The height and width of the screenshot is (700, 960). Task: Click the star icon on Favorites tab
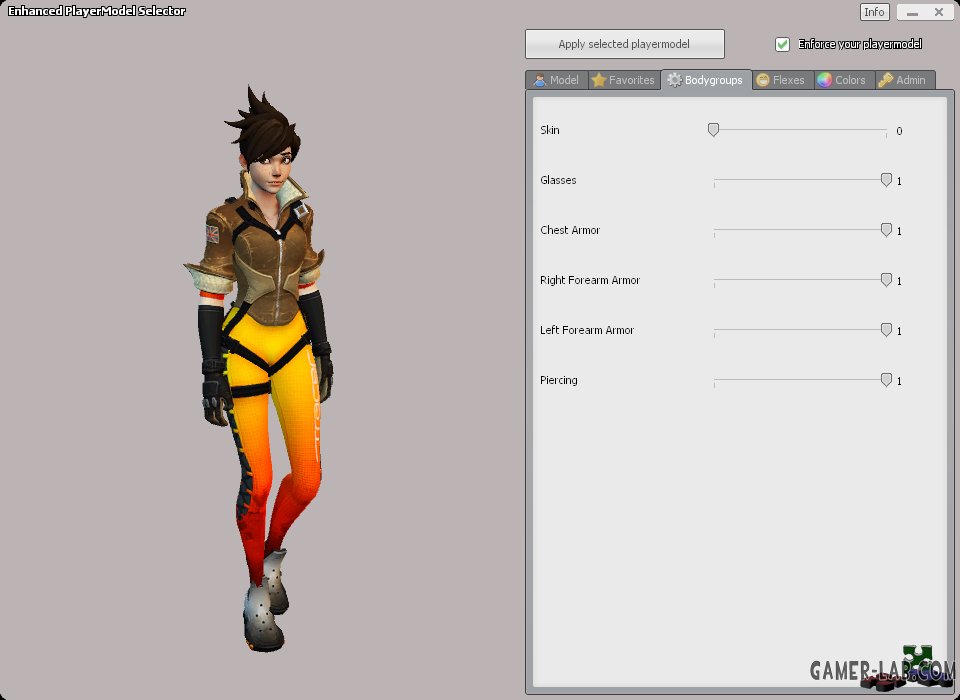click(x=599, y=80)
